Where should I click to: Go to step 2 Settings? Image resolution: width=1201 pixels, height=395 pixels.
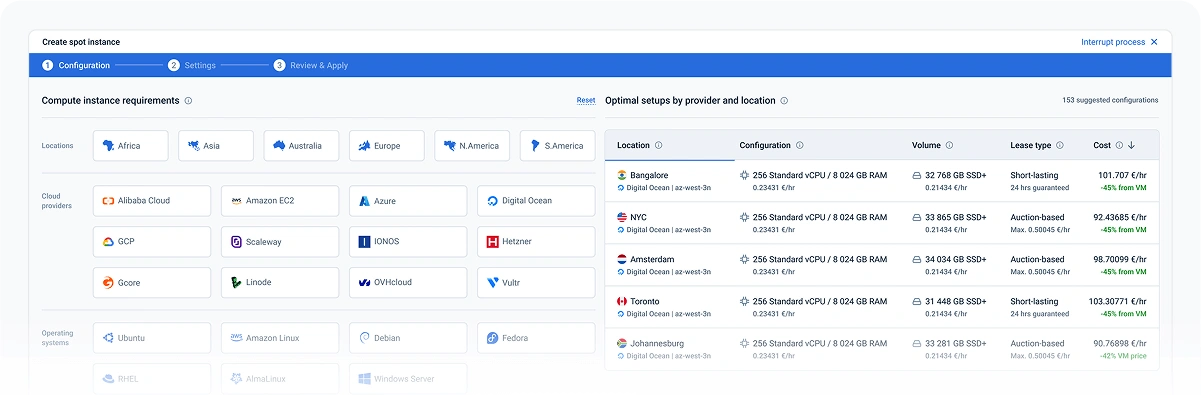click(192, 65)
